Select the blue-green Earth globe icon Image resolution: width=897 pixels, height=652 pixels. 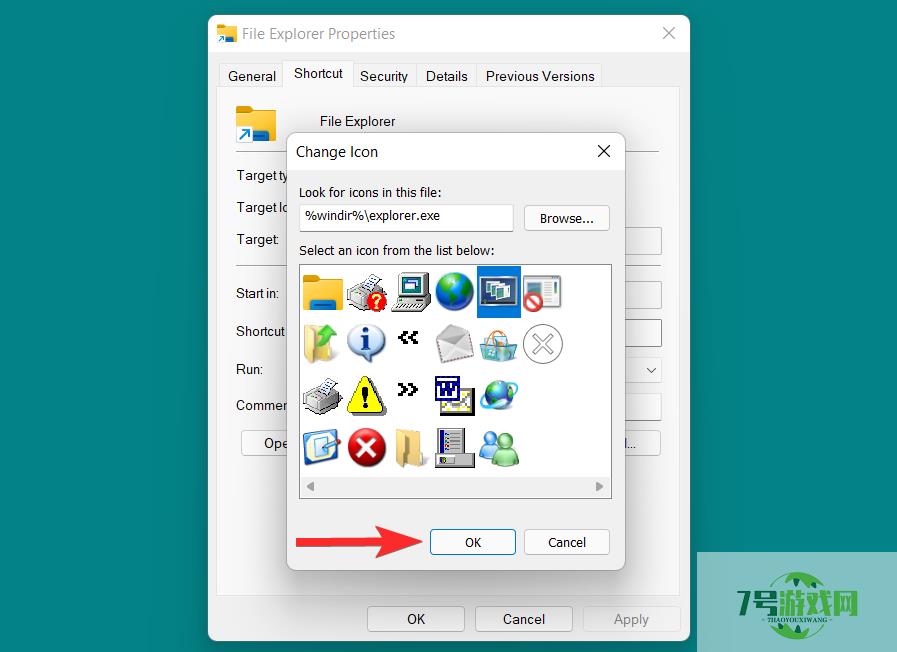(x=455, y=292)
